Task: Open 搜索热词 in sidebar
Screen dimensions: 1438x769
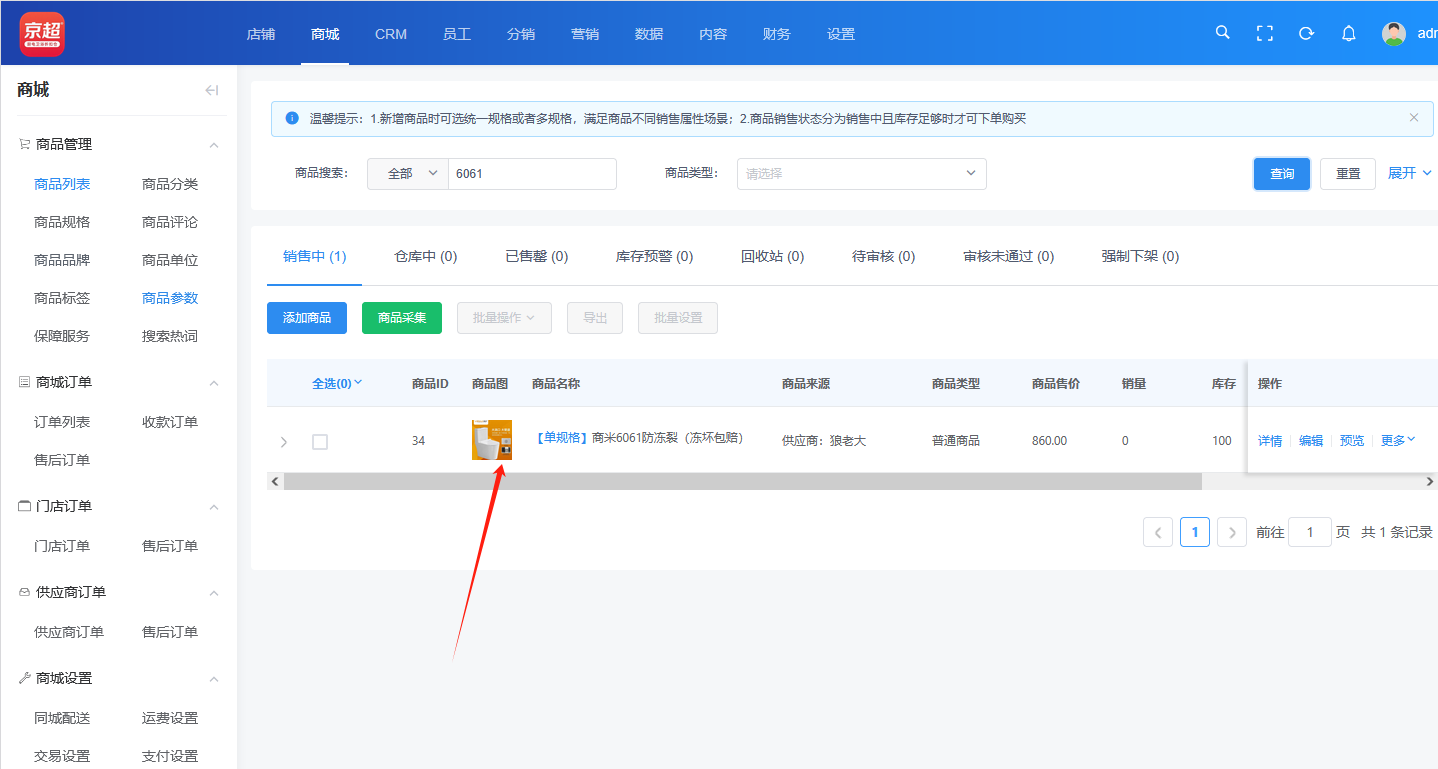Action: pos(170,336)
